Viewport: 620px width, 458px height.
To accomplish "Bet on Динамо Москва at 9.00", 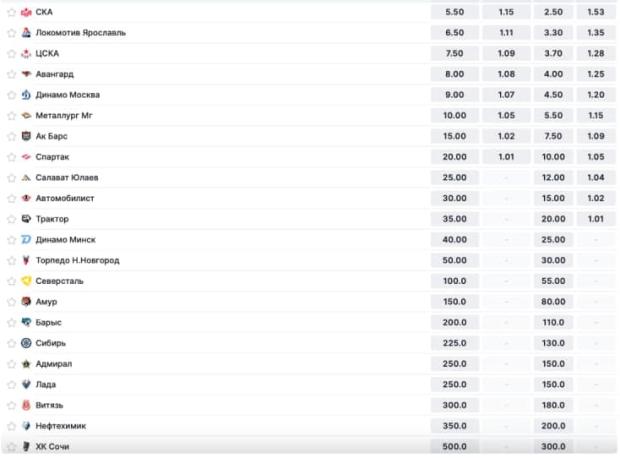I will 455,95.
